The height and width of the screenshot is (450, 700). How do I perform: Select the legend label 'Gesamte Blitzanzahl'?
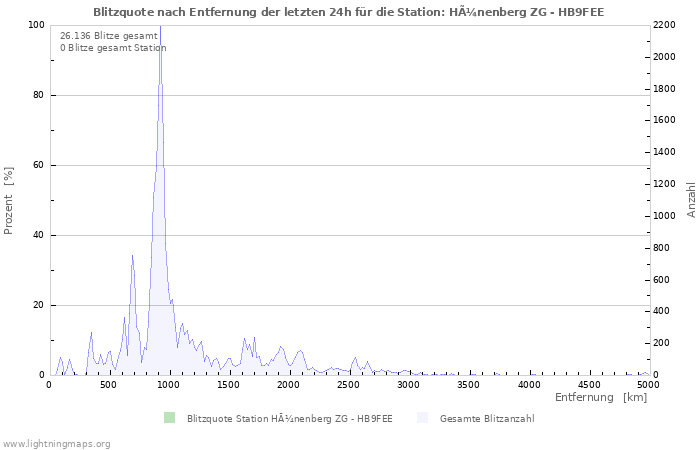[487, 419]
